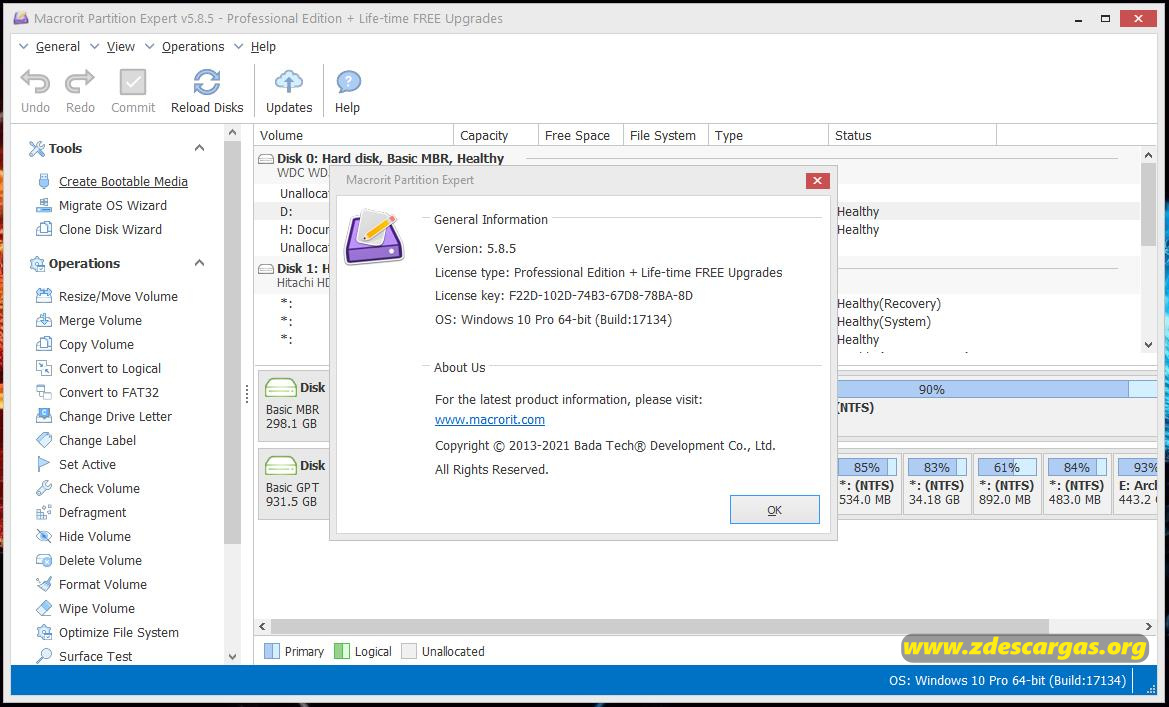Click the Convert to FAT32 icon
This screenshot has width=1169, height=707.
[x=45, y=392]
